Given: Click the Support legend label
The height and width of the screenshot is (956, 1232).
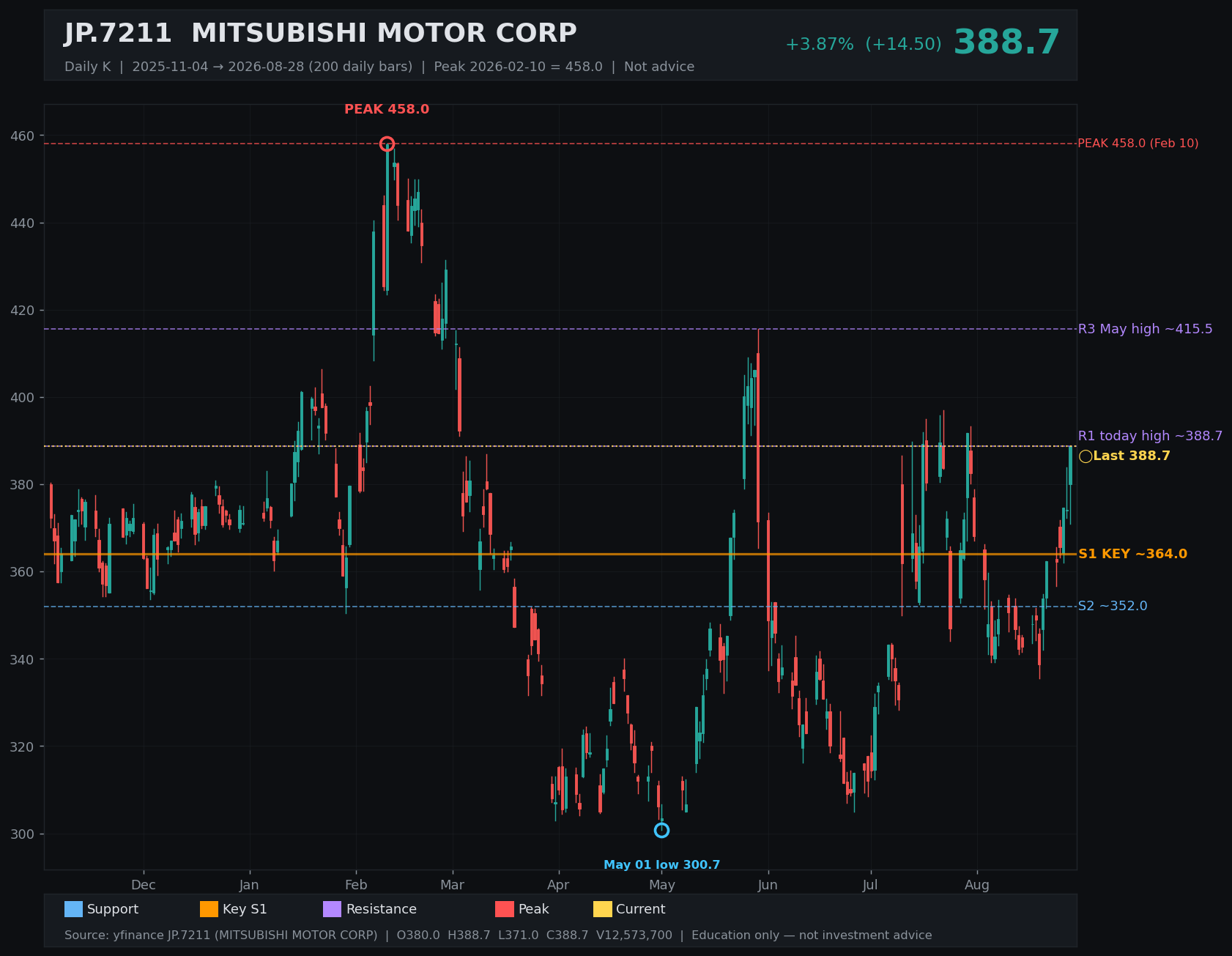Looking at the screenshot, I should [x=113, y=909].
